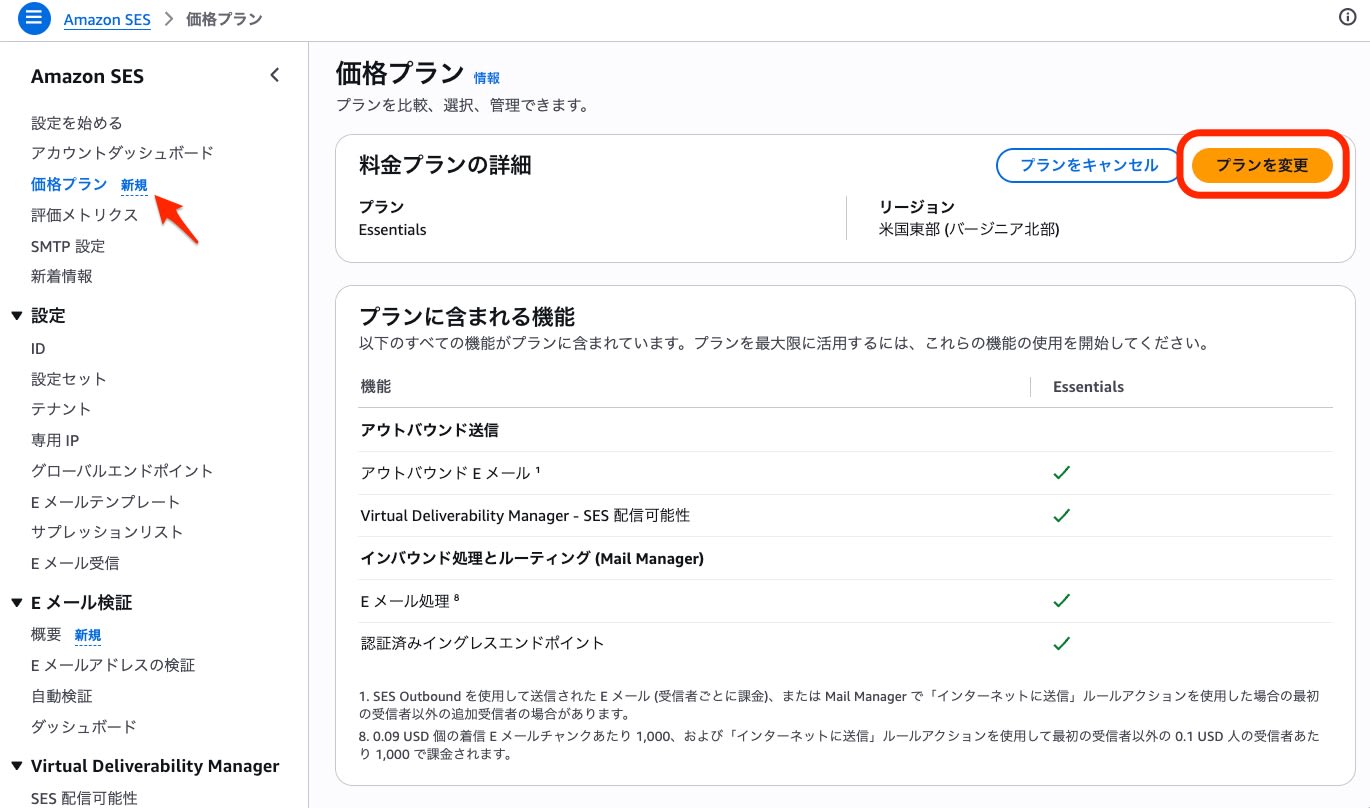Click the checkmark in E メール処理 row
Screen dimensions: 1370x808
[x=1062, y=600]
